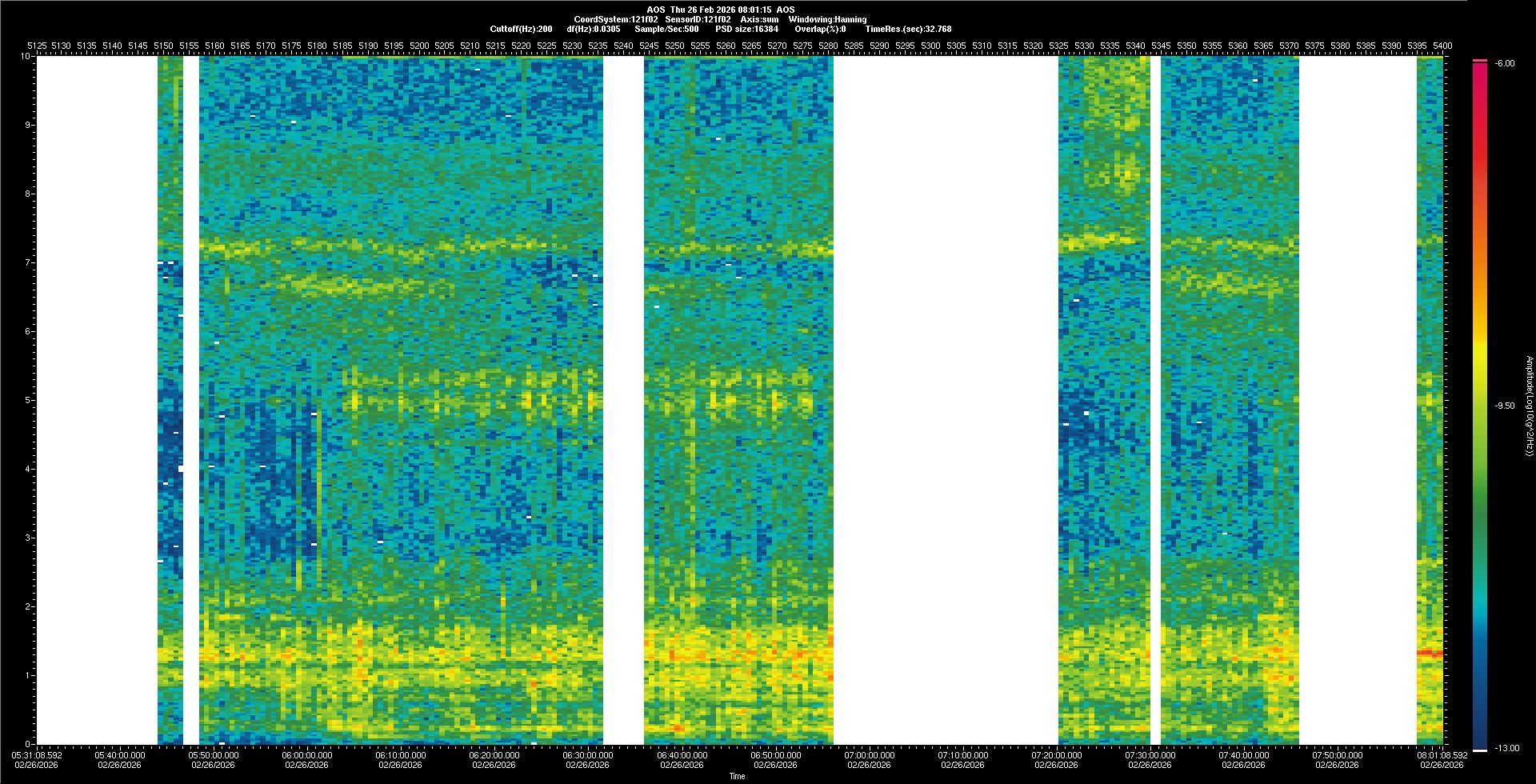Click the -6.00 colorbar maximum label

(1504, 63)
